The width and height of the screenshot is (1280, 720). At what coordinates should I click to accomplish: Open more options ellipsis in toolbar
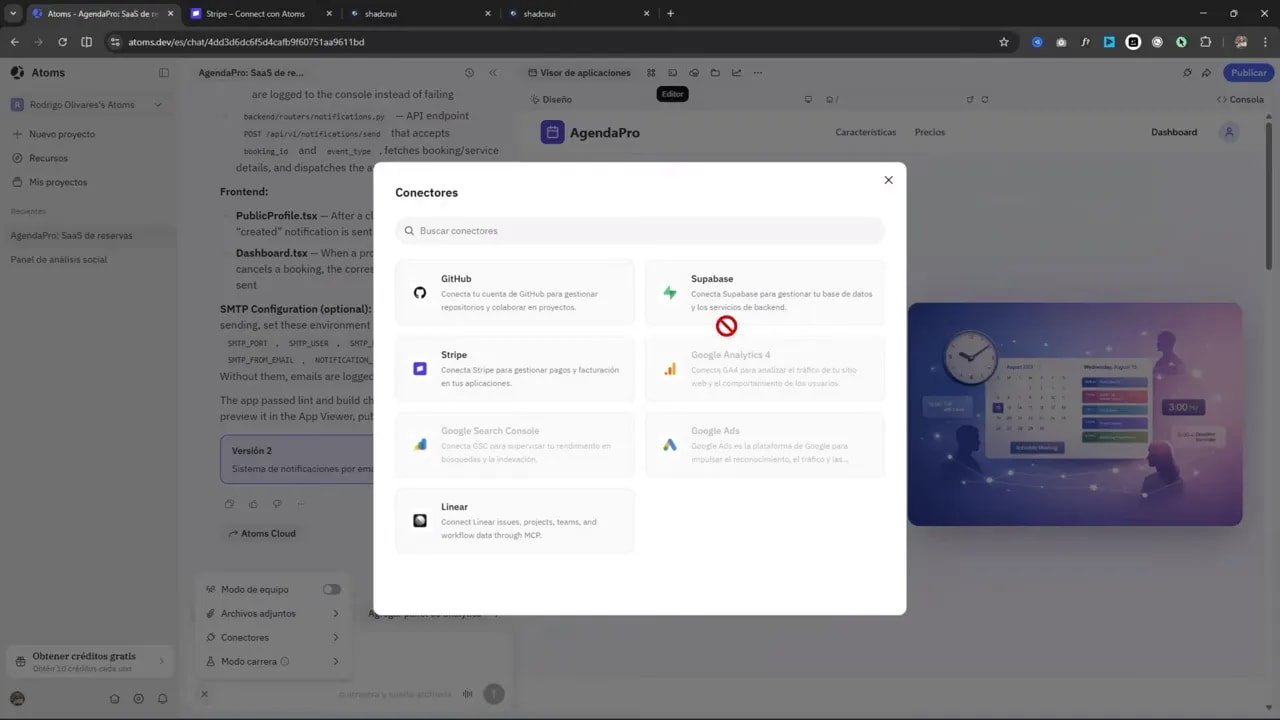(758, 73)
